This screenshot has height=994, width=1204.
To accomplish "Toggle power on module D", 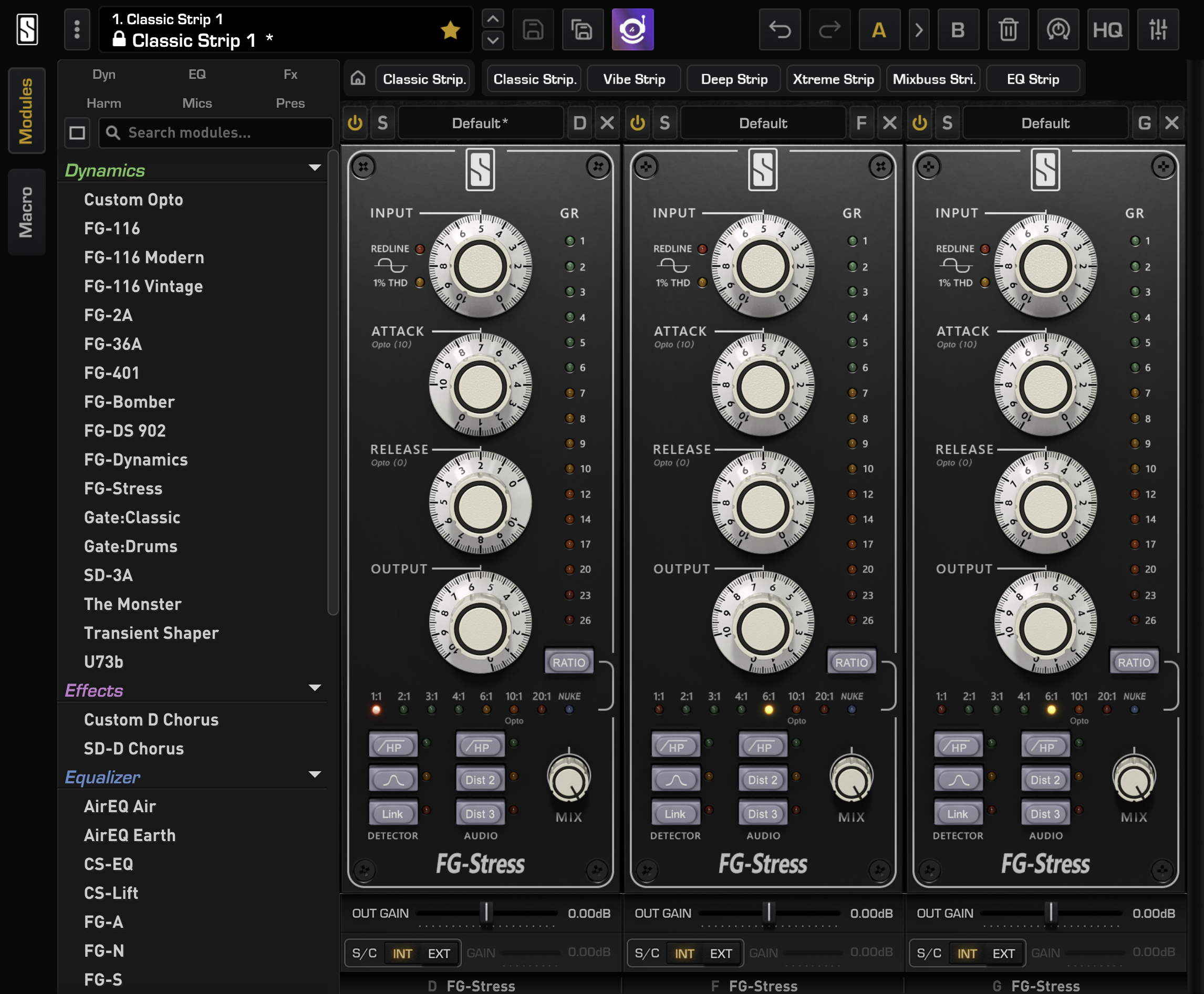I will pos(355,122).
